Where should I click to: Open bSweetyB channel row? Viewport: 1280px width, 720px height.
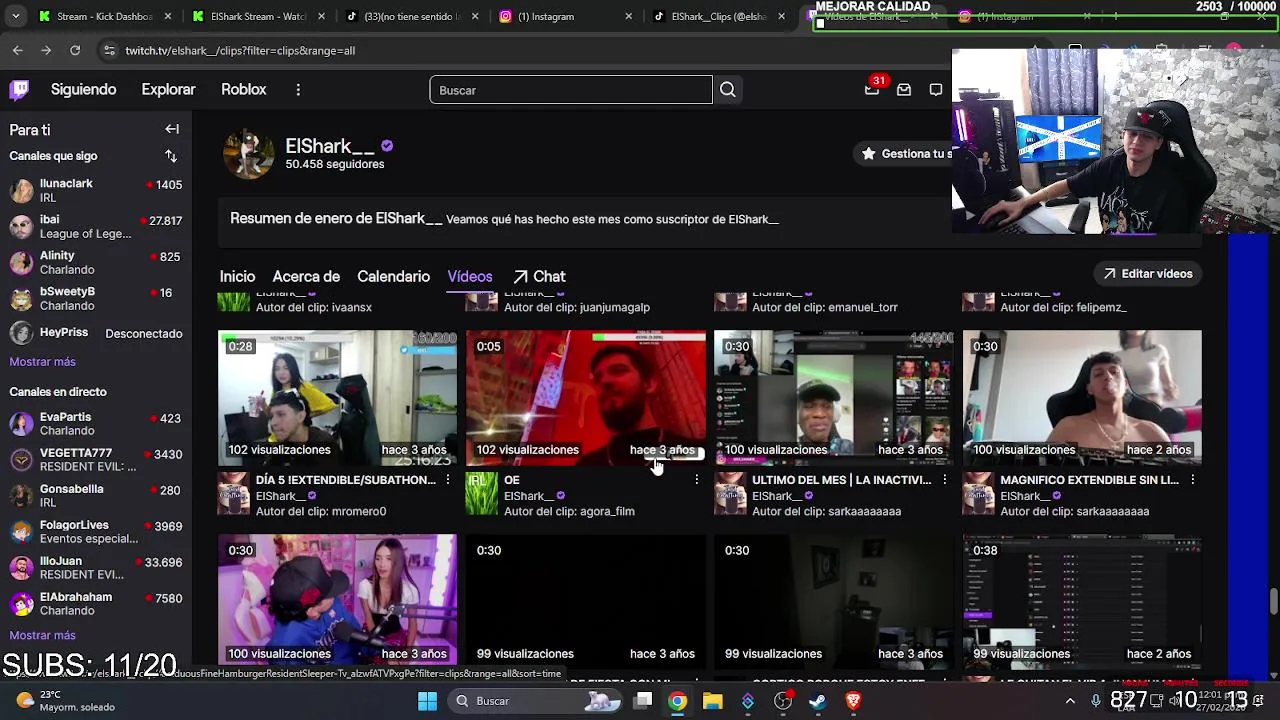click(x=96, y=298)
